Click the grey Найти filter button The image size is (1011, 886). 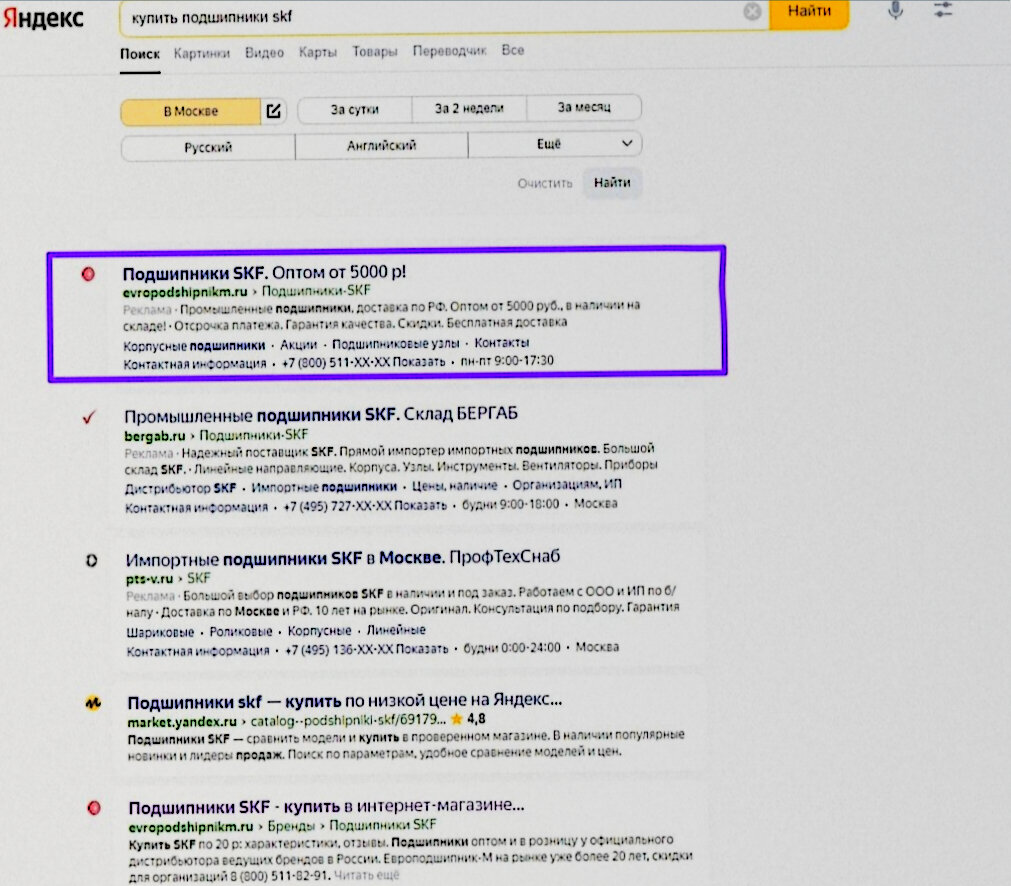(612, 182)
